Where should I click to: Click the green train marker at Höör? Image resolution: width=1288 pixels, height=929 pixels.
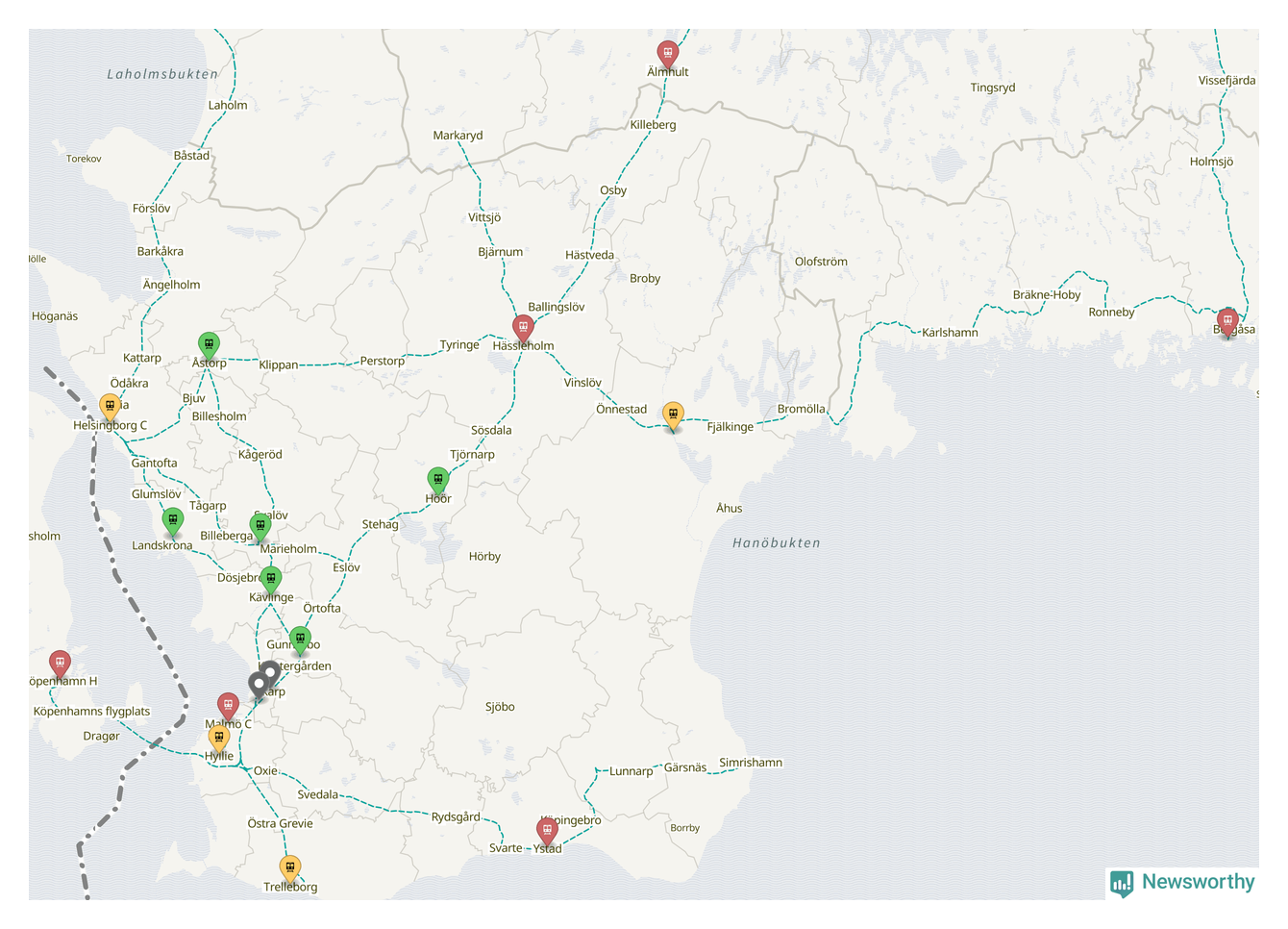[x=437, y=480]
